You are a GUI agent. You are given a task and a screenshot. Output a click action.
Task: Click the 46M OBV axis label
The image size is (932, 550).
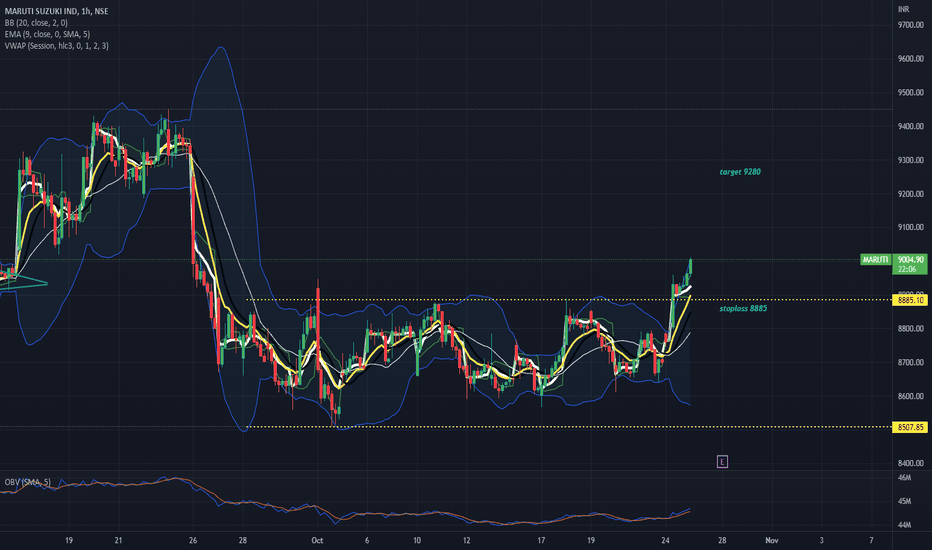point(904,477)
